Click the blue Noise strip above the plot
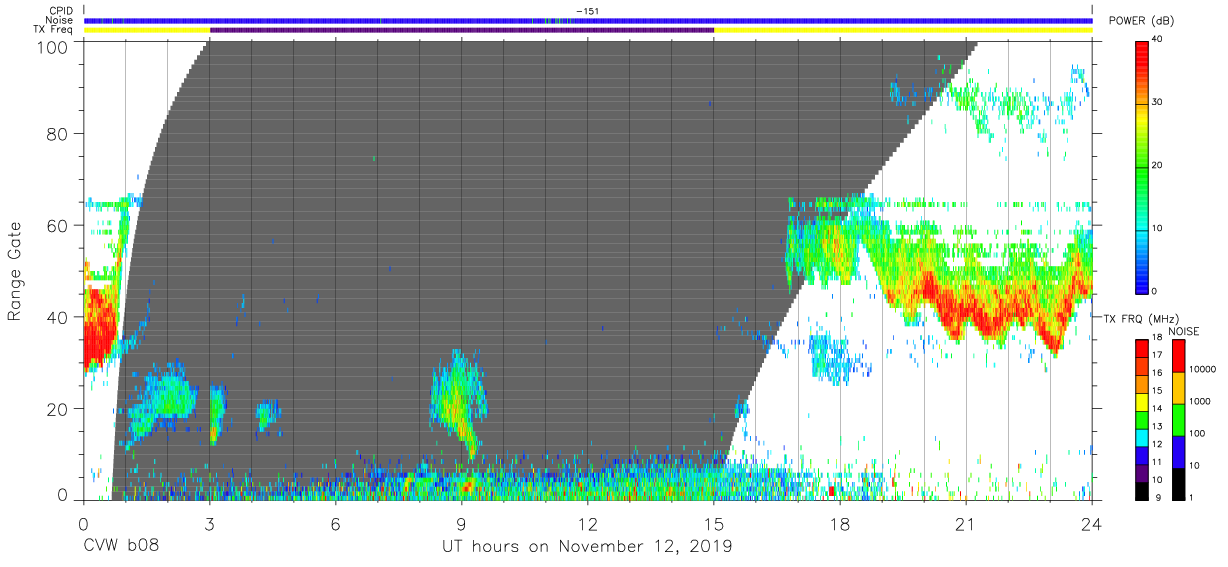1228x567 pixels. point(588,20)
